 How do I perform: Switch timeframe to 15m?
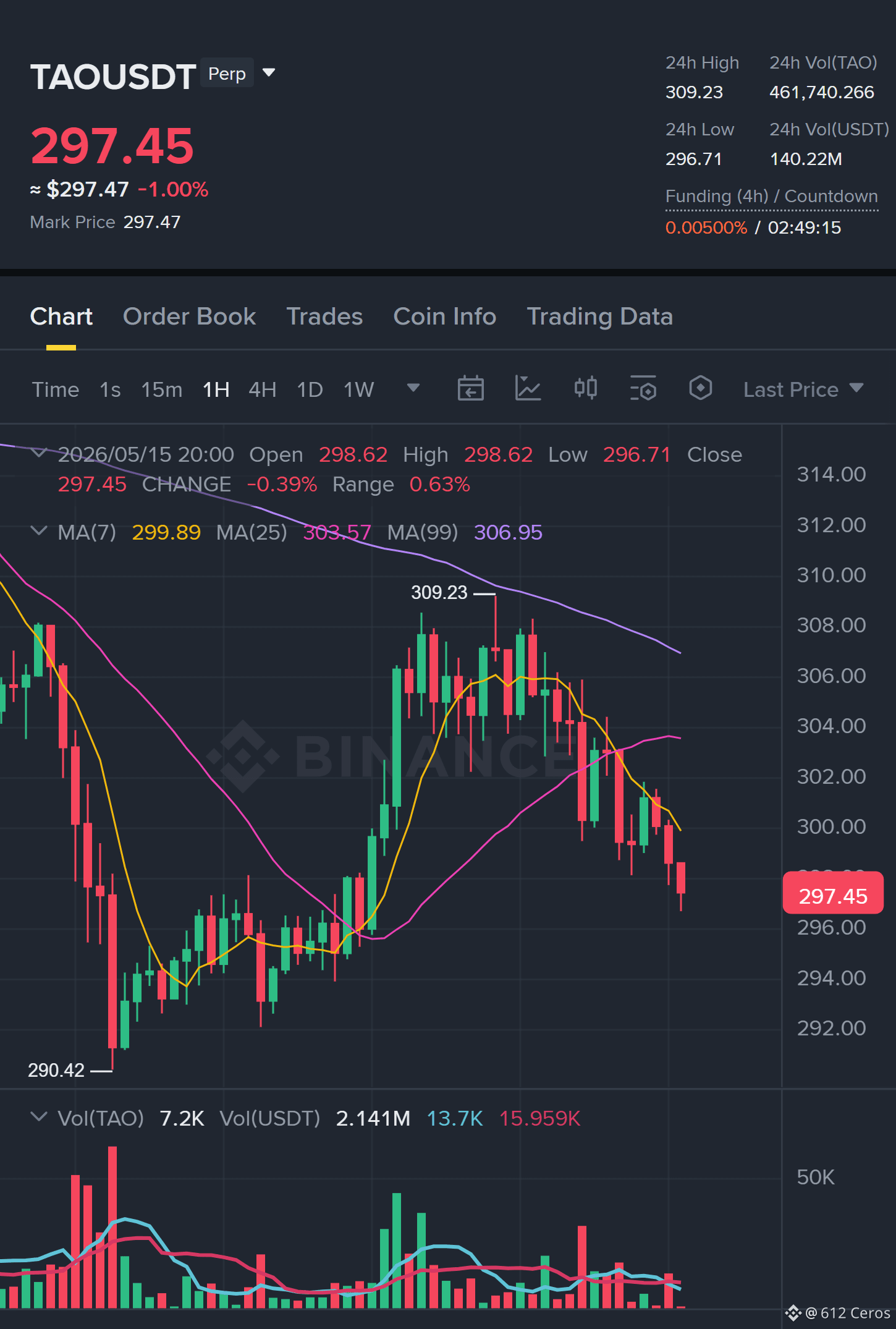coord(161,389)
